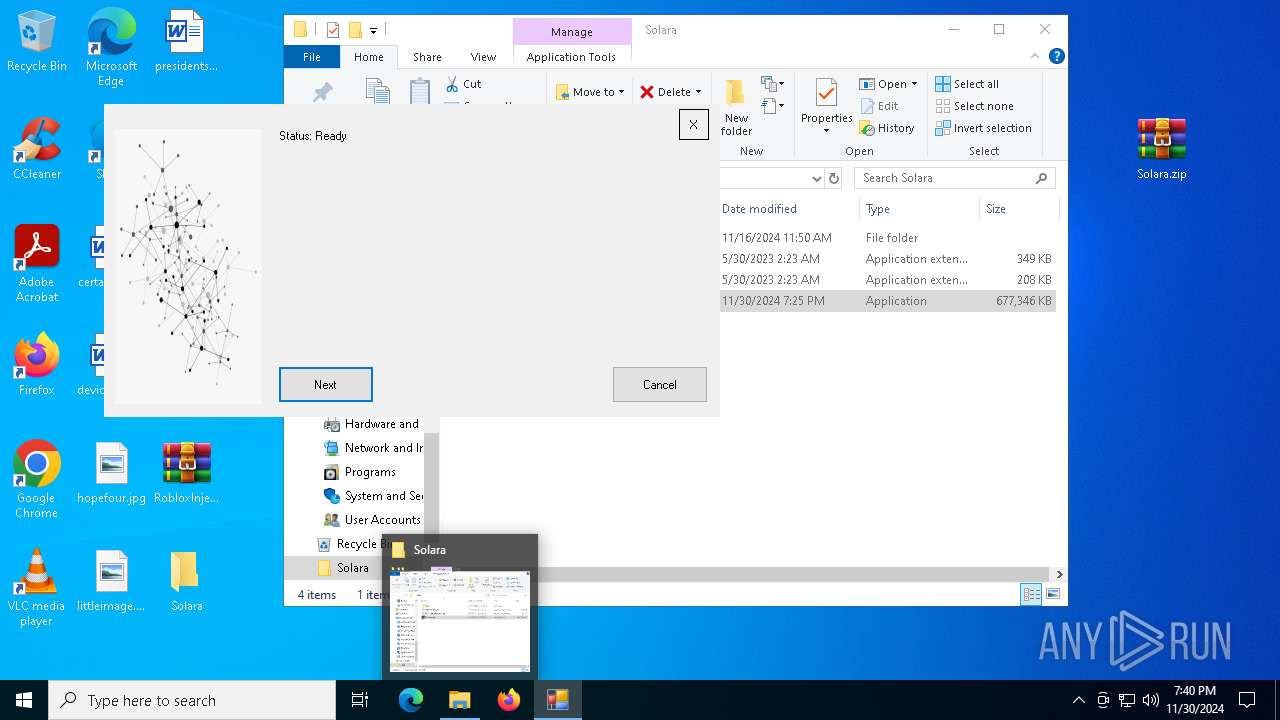Select the Application Tools tab

pyautogui.click(x=571, y=57)
